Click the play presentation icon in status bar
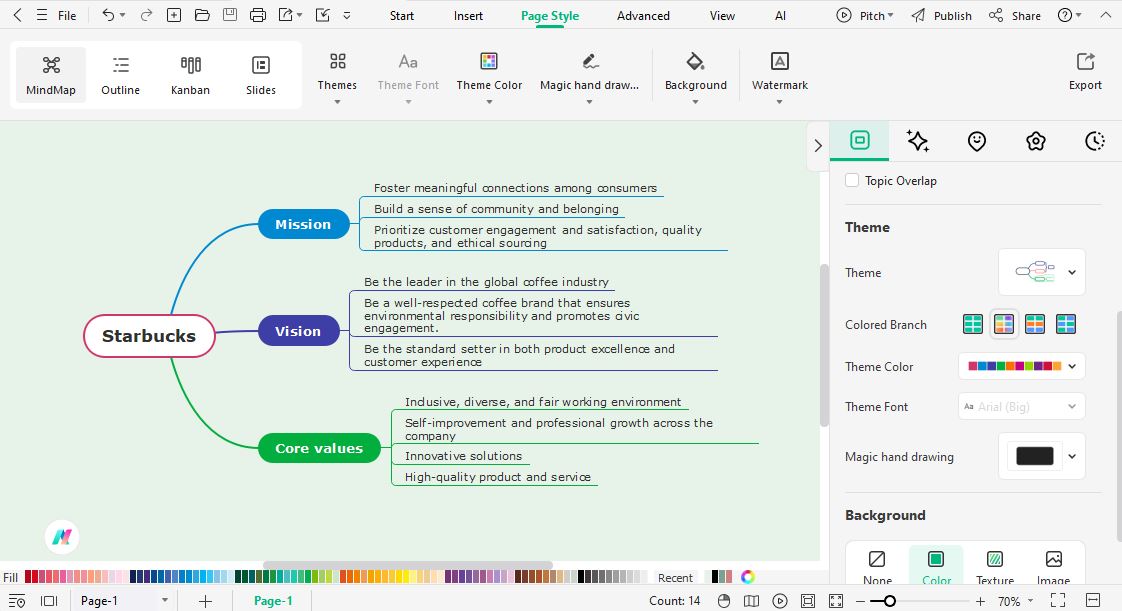Viewport: 1122px width, 611px height. (780, 601)
